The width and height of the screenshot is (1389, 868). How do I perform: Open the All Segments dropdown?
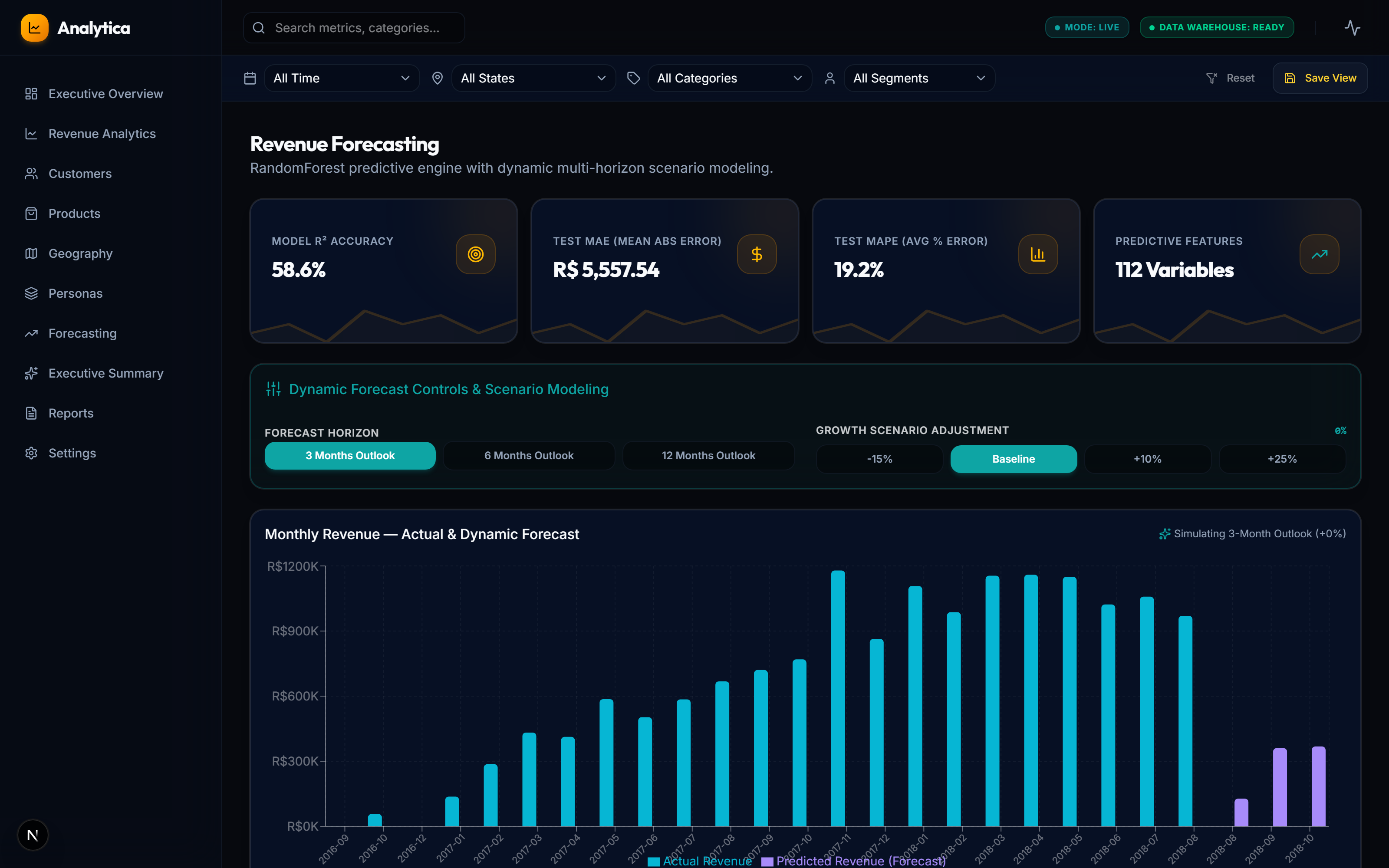pos(919,78)
